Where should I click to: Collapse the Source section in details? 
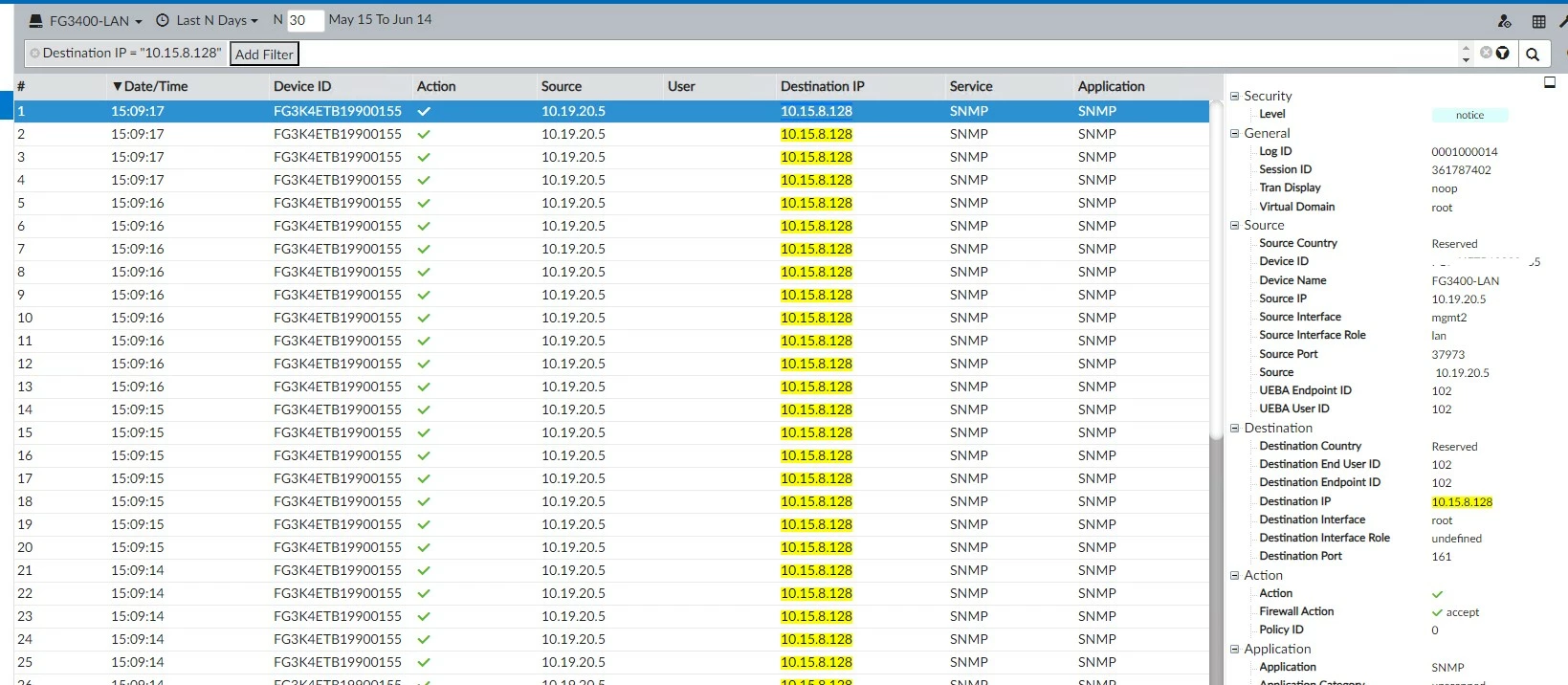pyautogui.click(x=1234, y=226)
